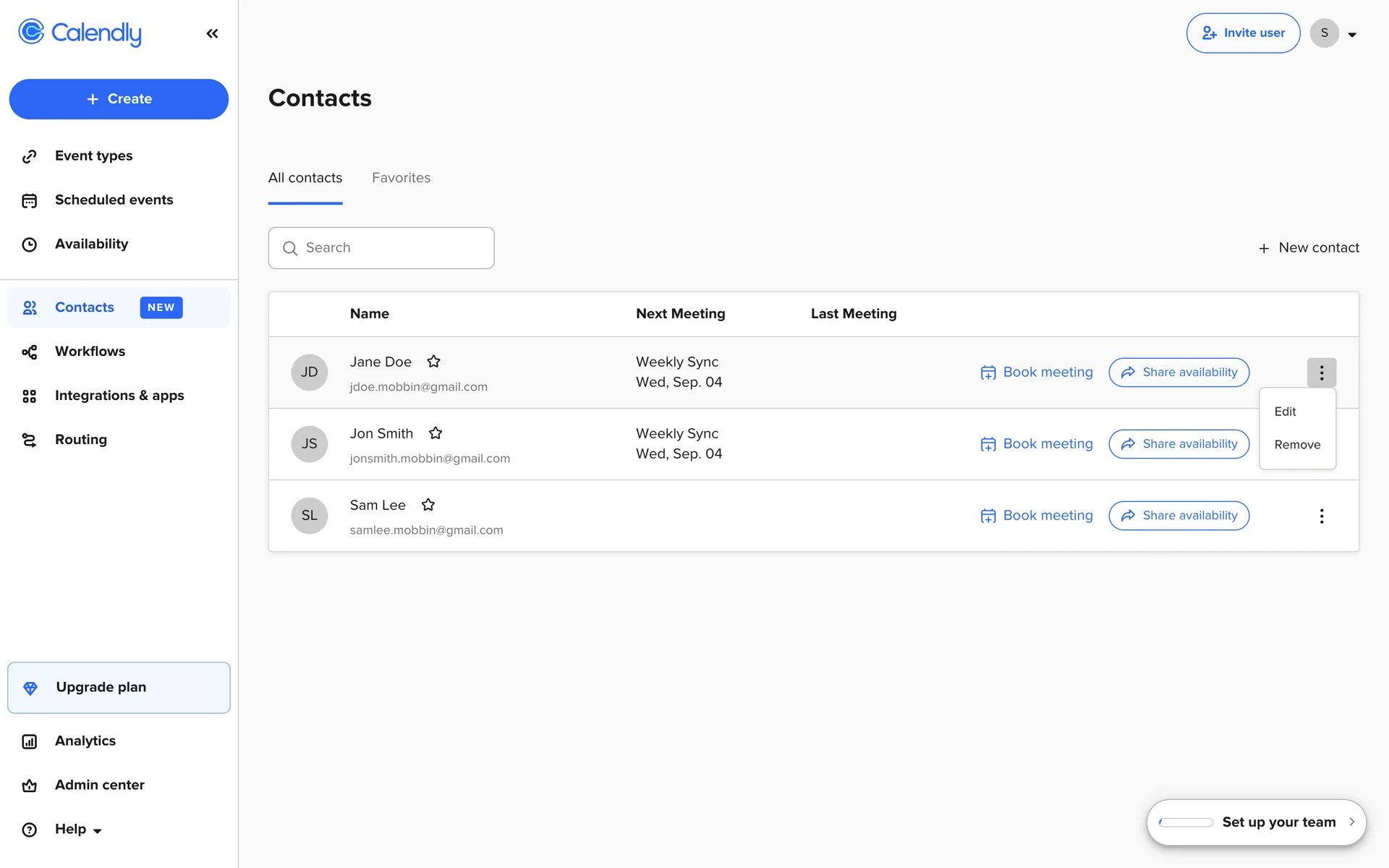Toggle favorite star for Jon Smith
Viewport: 1389px width, 868px height.
tap(435, 433)
